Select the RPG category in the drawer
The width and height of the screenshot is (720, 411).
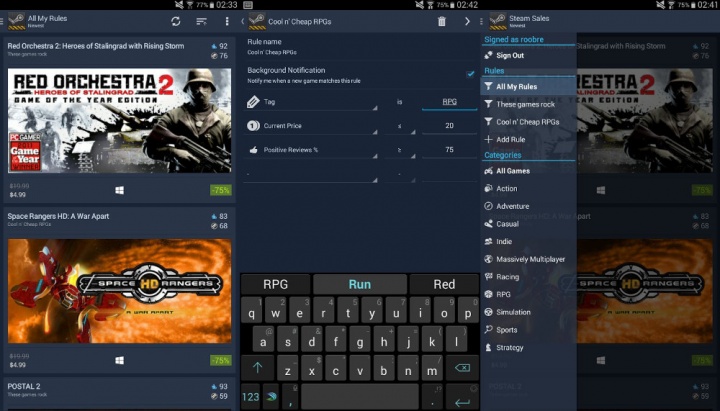click(x=529, y=294)
